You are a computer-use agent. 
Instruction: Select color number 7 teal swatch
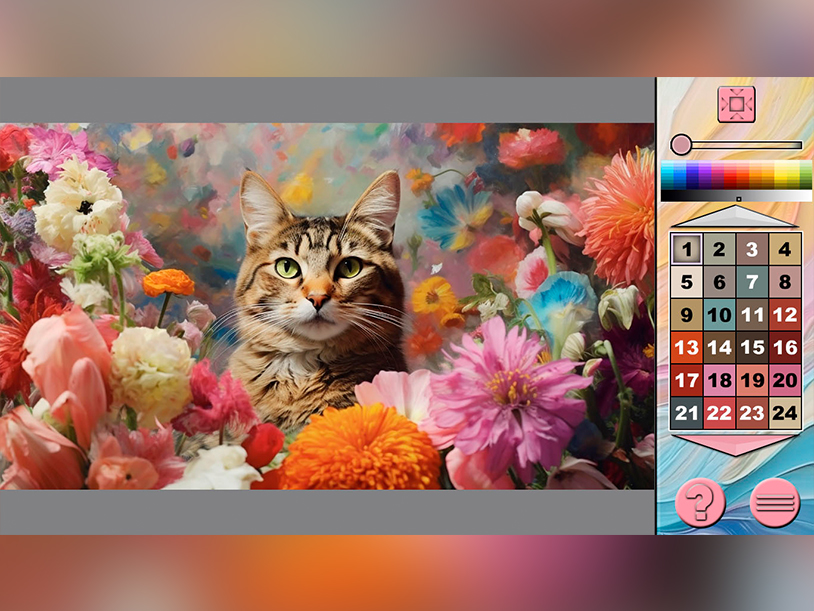752,282
